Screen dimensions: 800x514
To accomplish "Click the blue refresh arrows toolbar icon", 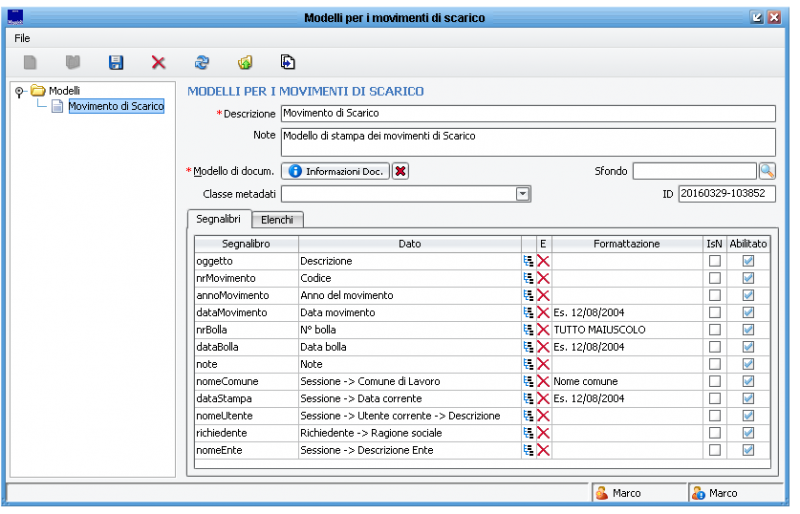I will 202,62.
